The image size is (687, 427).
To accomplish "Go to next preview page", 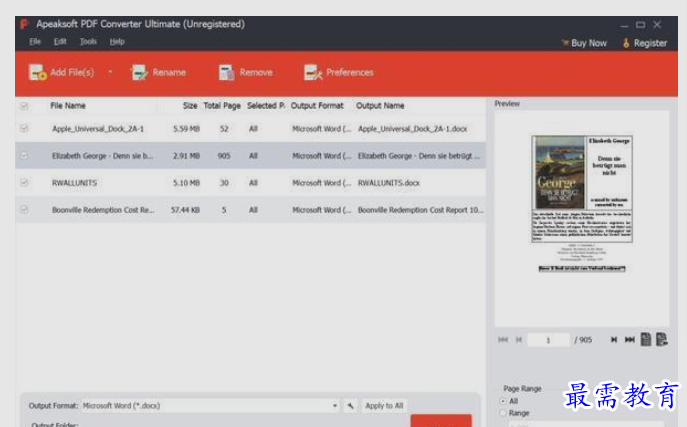I will pyautogui.click(x=614, y=340).
